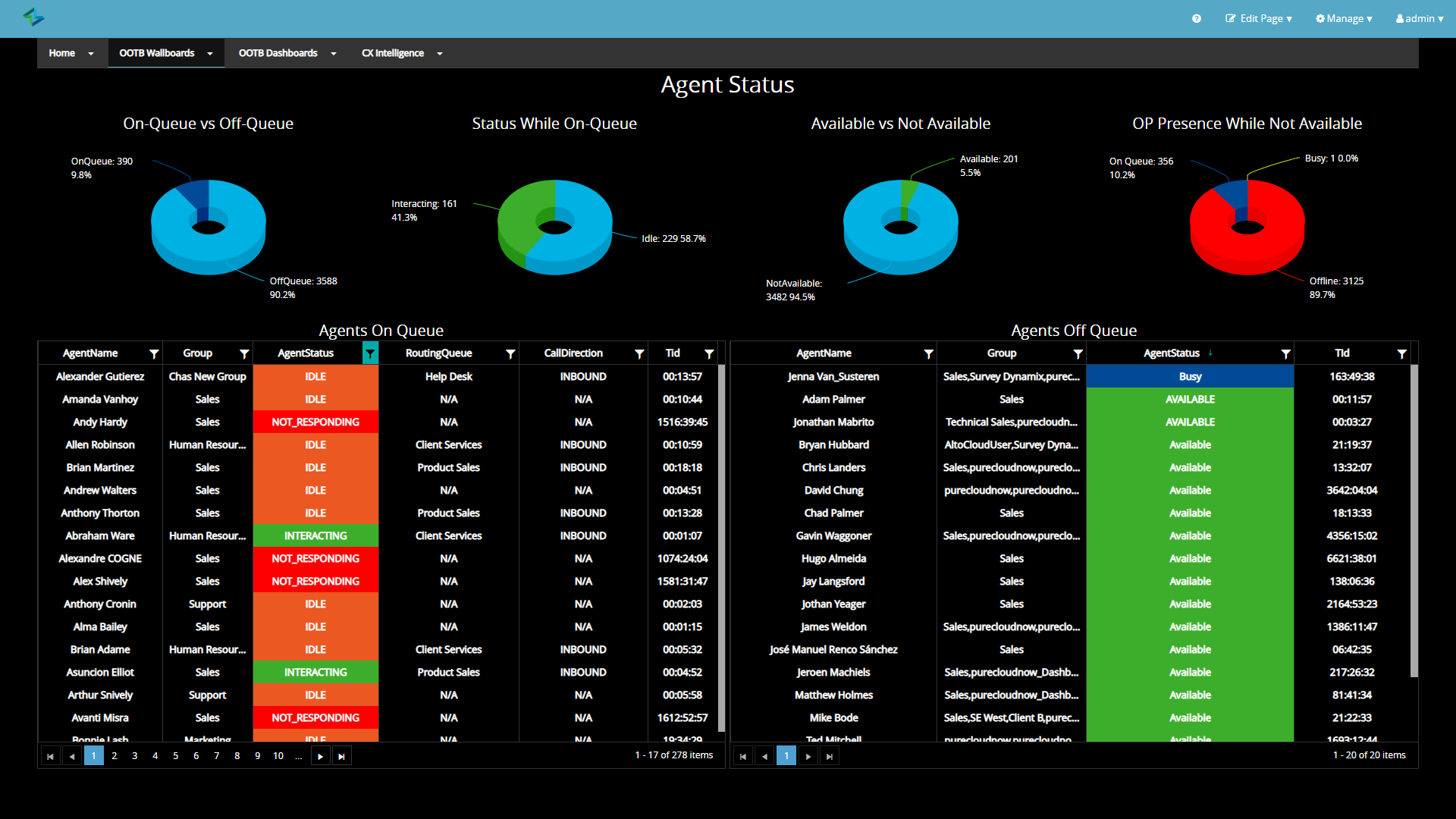This screenshot has height=819, width=1456.
Task: Open the filter on the CallDirection column
Action: pyautogui.click(x=639, y=353)
